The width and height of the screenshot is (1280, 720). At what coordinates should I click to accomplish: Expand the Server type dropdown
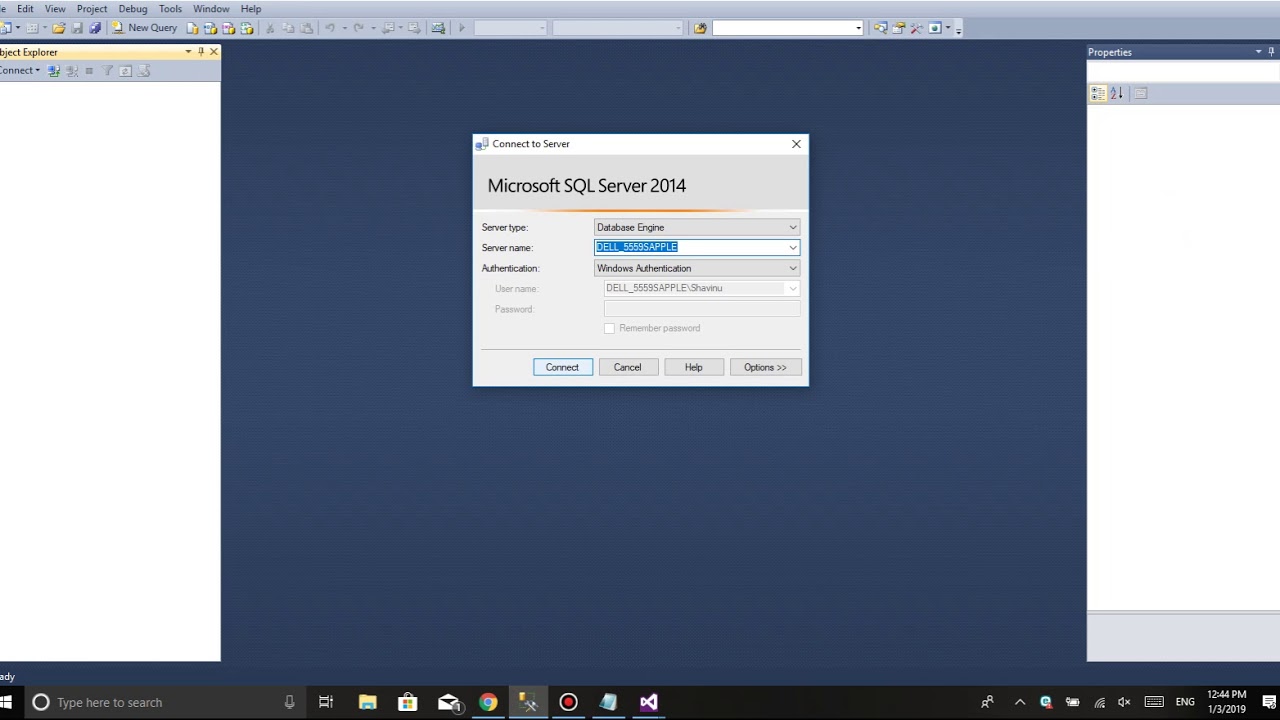[793, 227]
